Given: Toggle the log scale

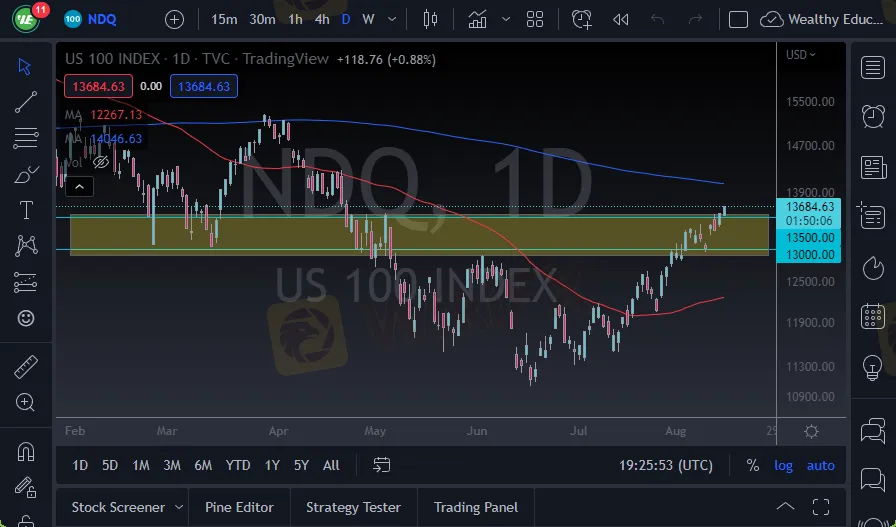Looking at the screenshot, I should click(783, 465).
